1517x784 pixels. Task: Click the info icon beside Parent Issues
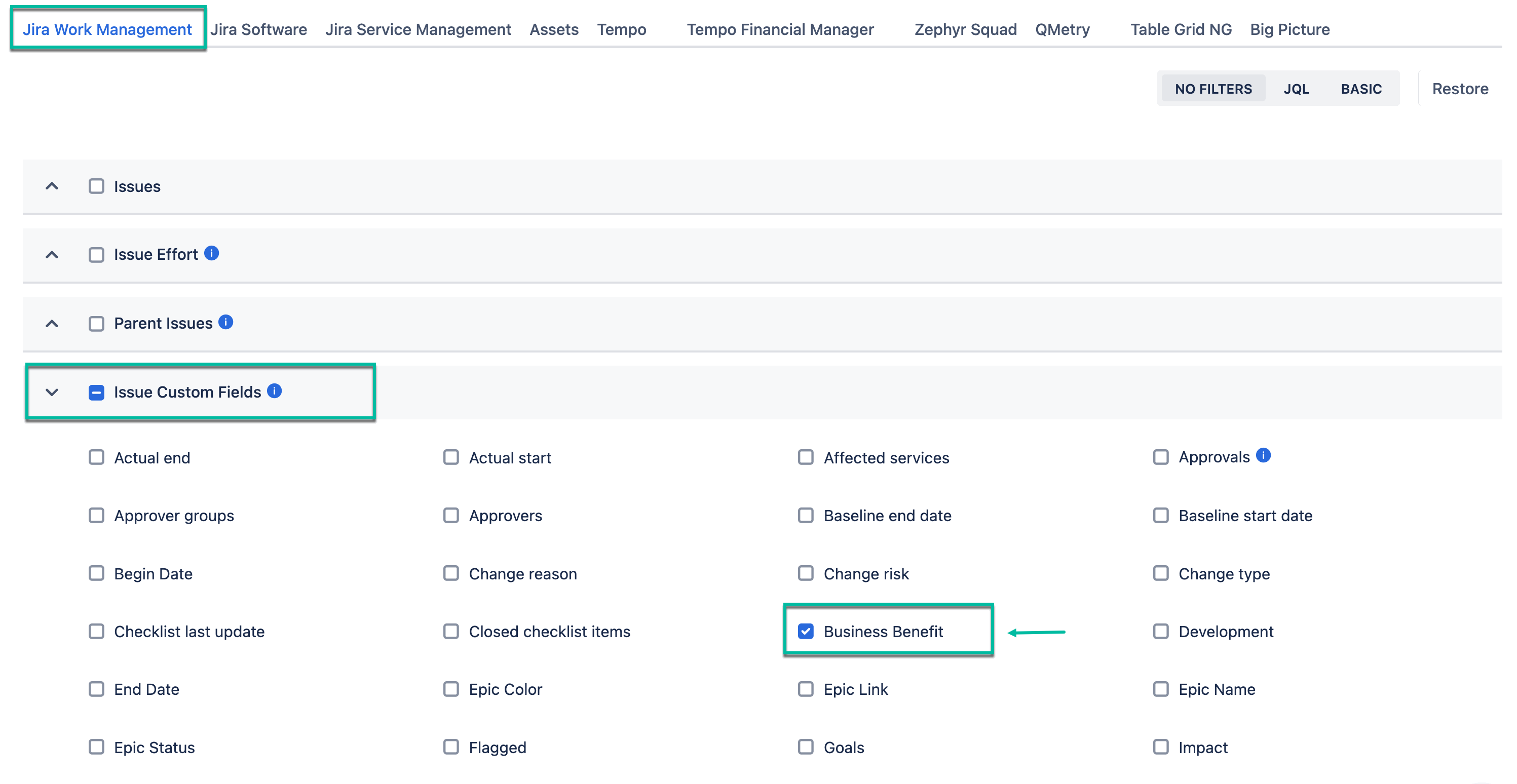click(225, 322)
